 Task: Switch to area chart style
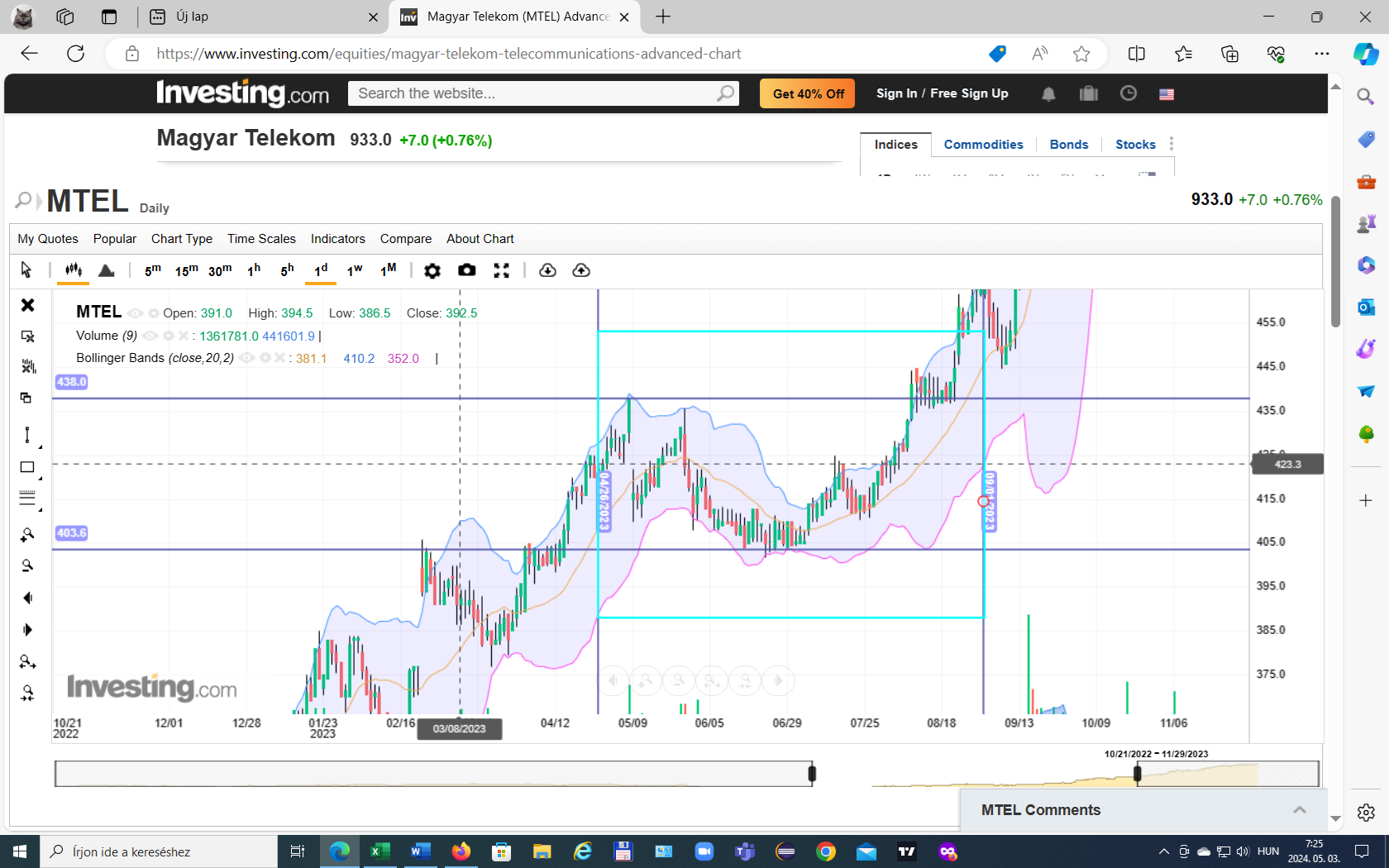pos(107,270)
